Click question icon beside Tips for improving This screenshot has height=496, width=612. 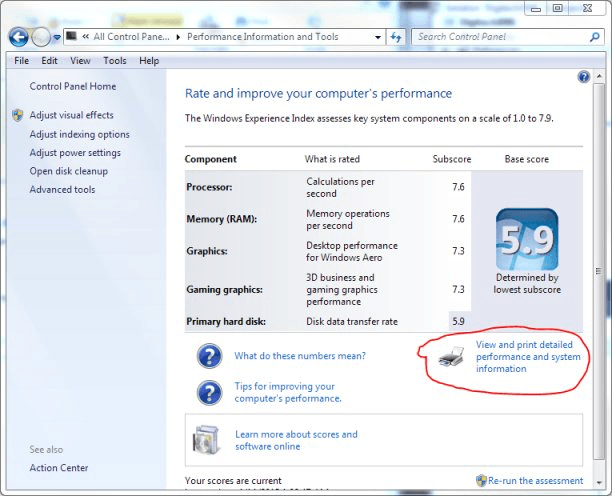pyautogui.click(x=210, y=393)
